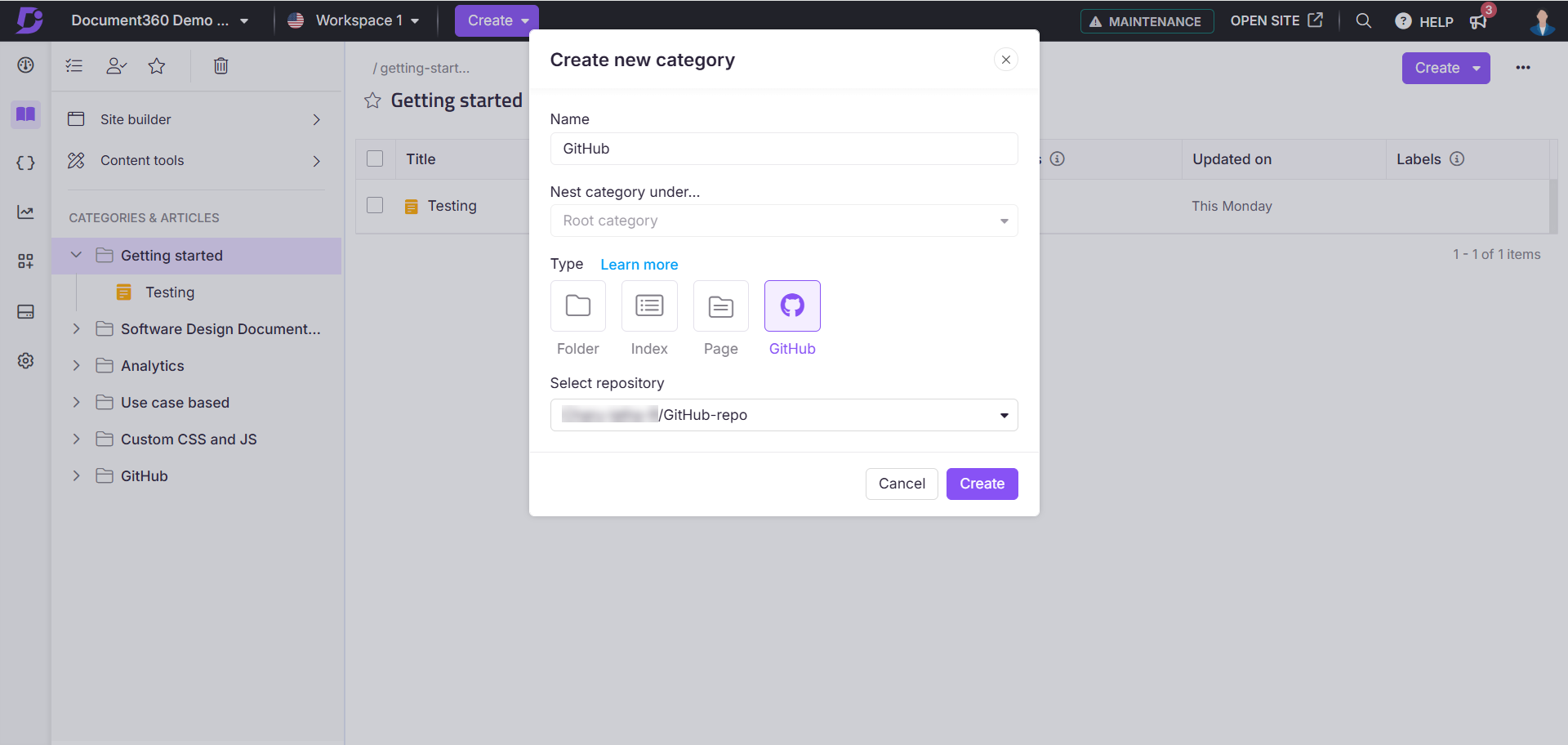Close the Create new category dialog

point(1006,60)
